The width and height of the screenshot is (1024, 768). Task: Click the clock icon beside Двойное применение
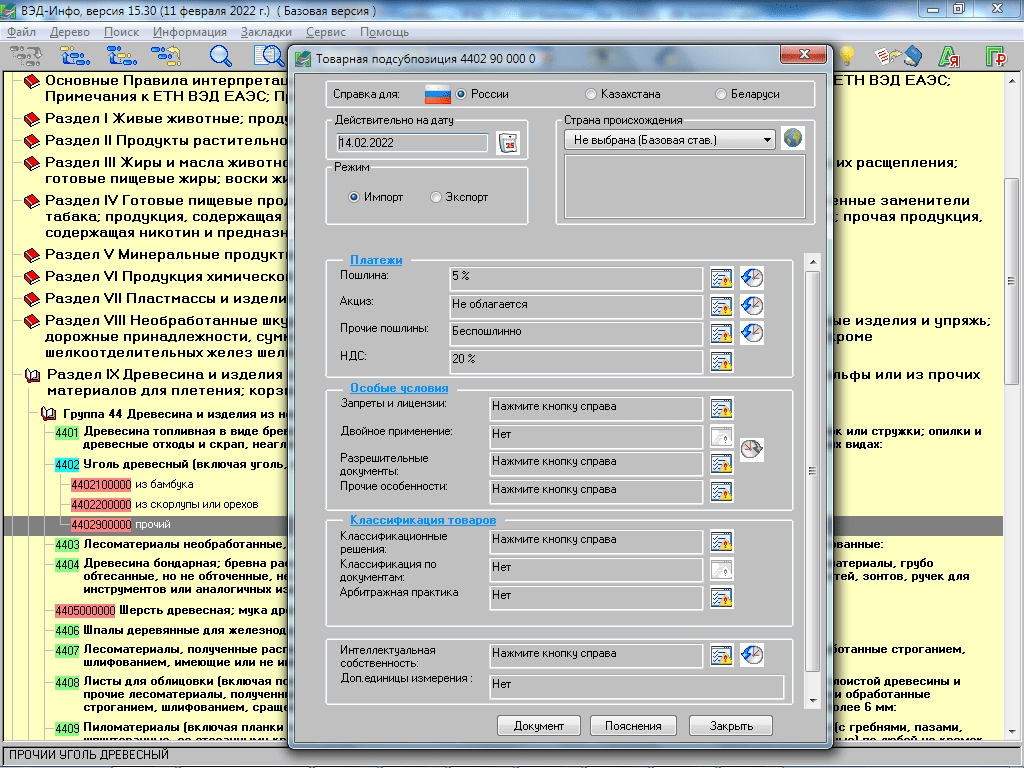[752, 449]
